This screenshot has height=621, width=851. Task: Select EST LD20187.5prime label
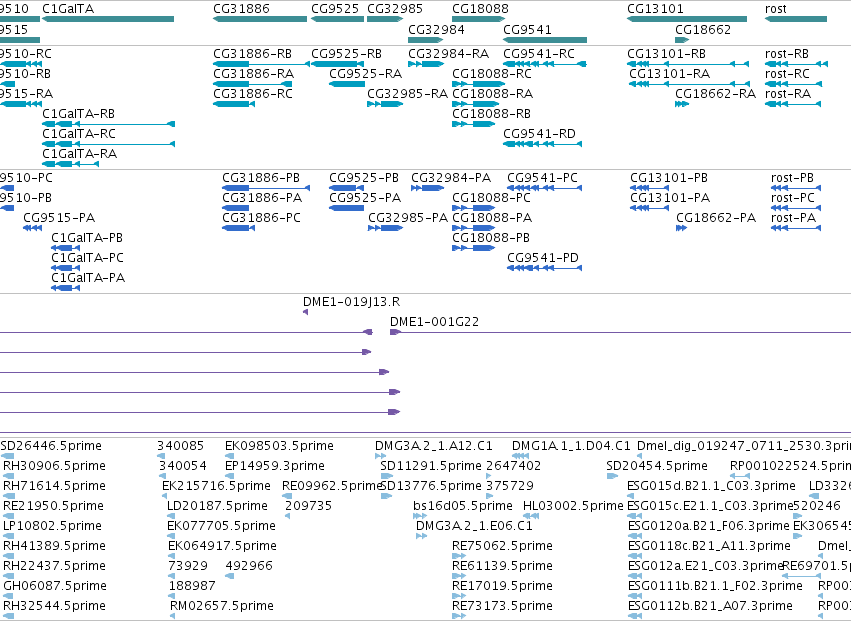[218, 506]
